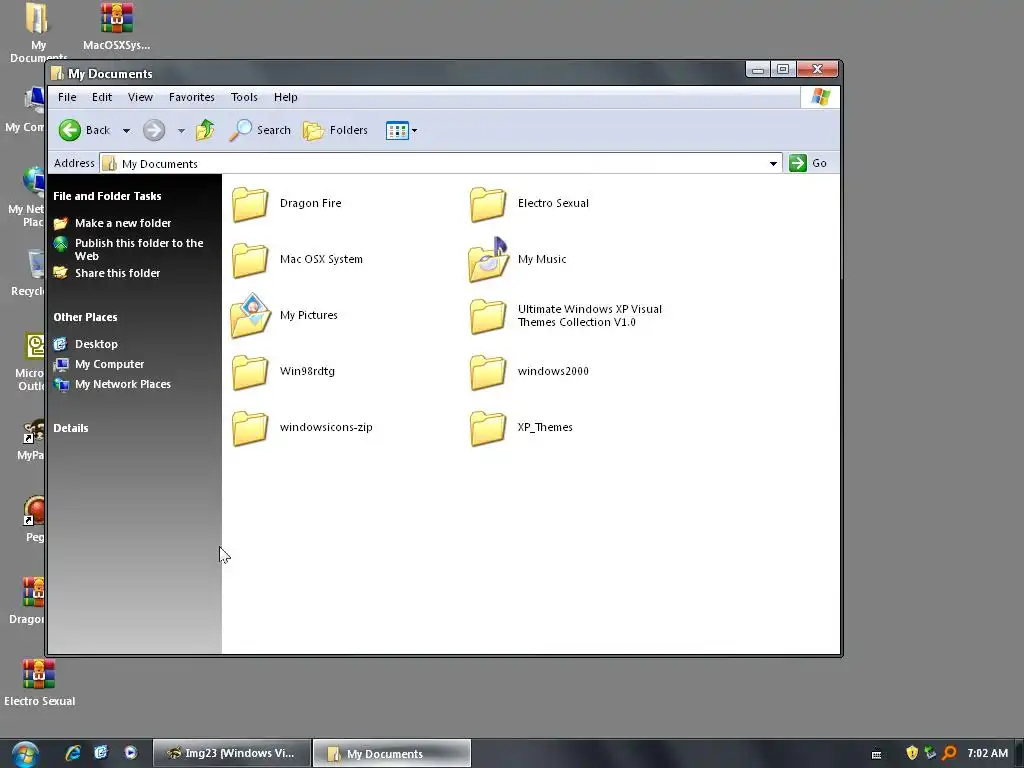1024x768 pixels.
Task: Click the Windows flag logo in menu bar
Action: click(820, 97)
